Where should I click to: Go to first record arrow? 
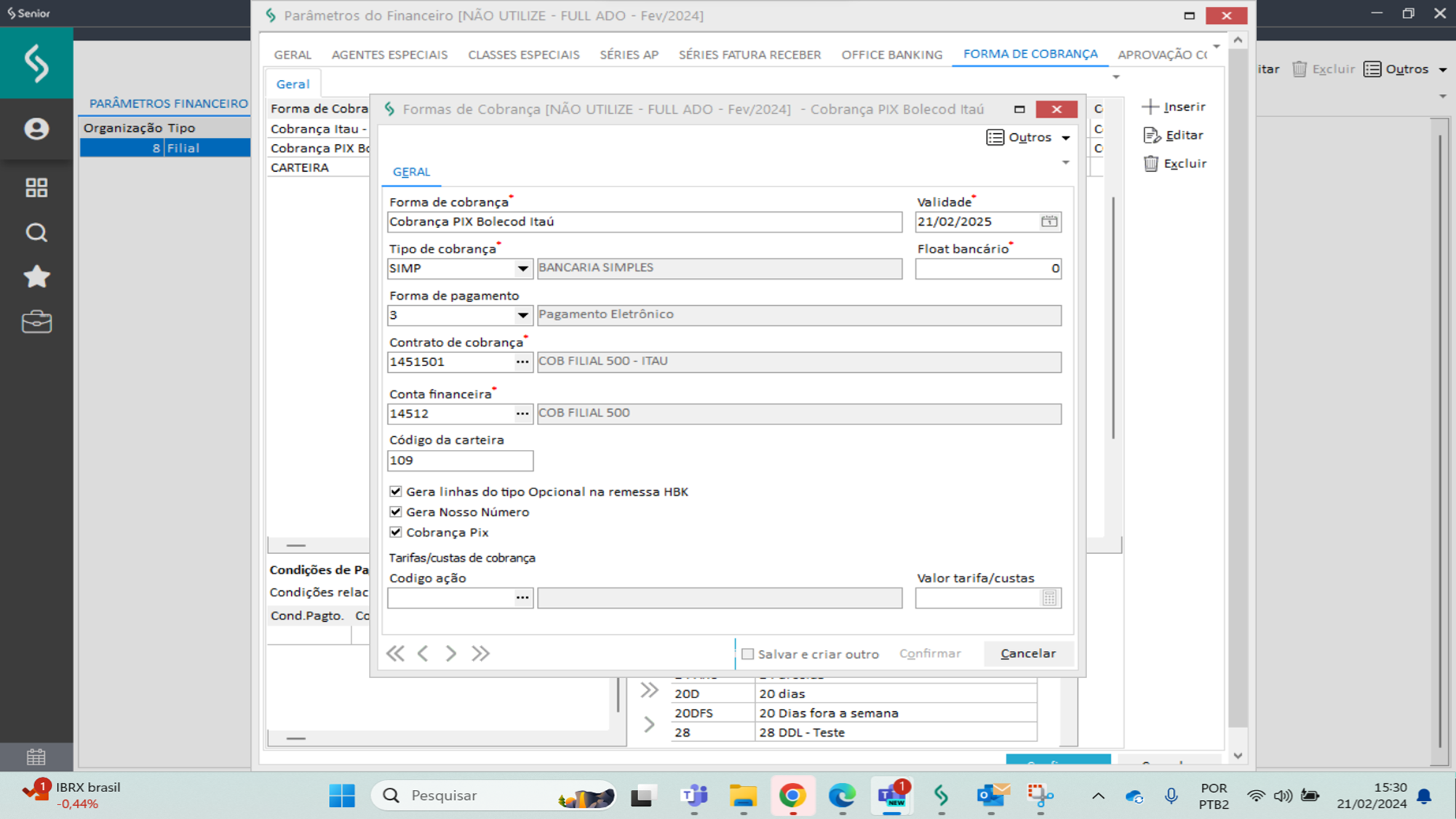pos(395,653)
